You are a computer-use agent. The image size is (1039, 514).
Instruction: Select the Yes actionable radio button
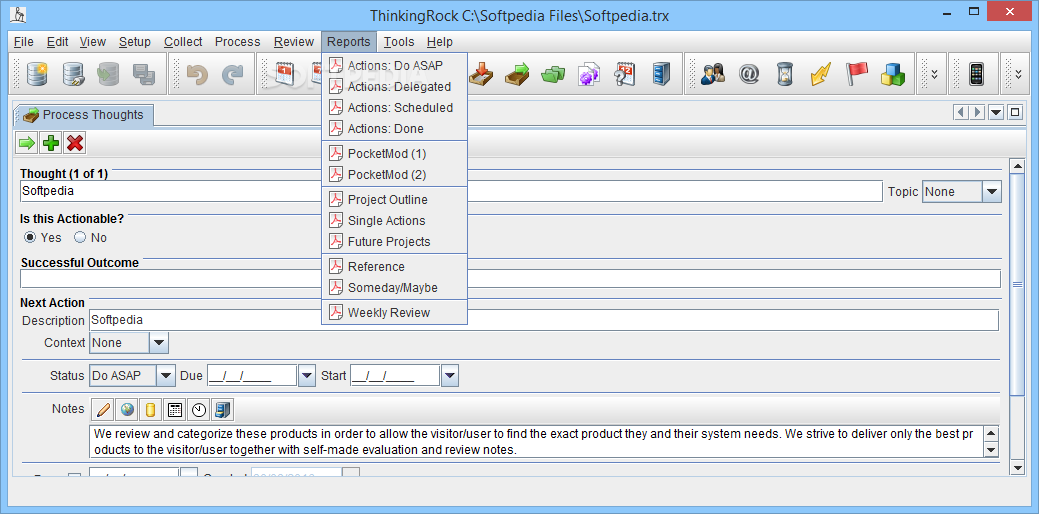point(30,237)
